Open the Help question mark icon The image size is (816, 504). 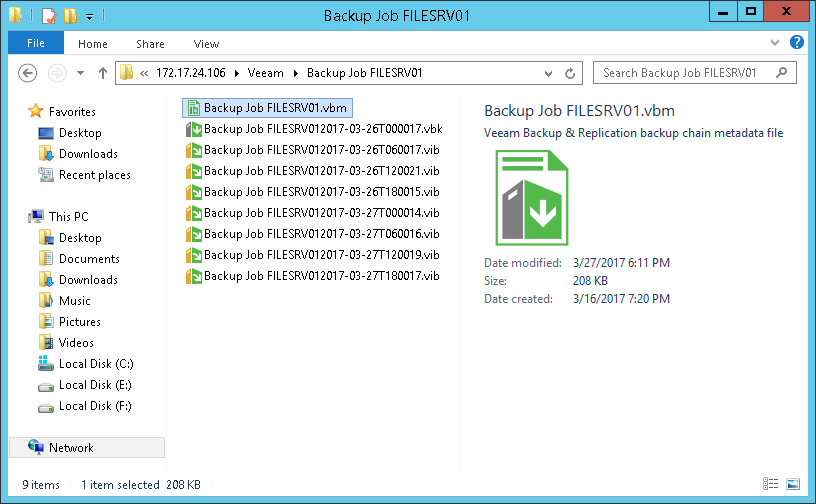tap(797, 42)
